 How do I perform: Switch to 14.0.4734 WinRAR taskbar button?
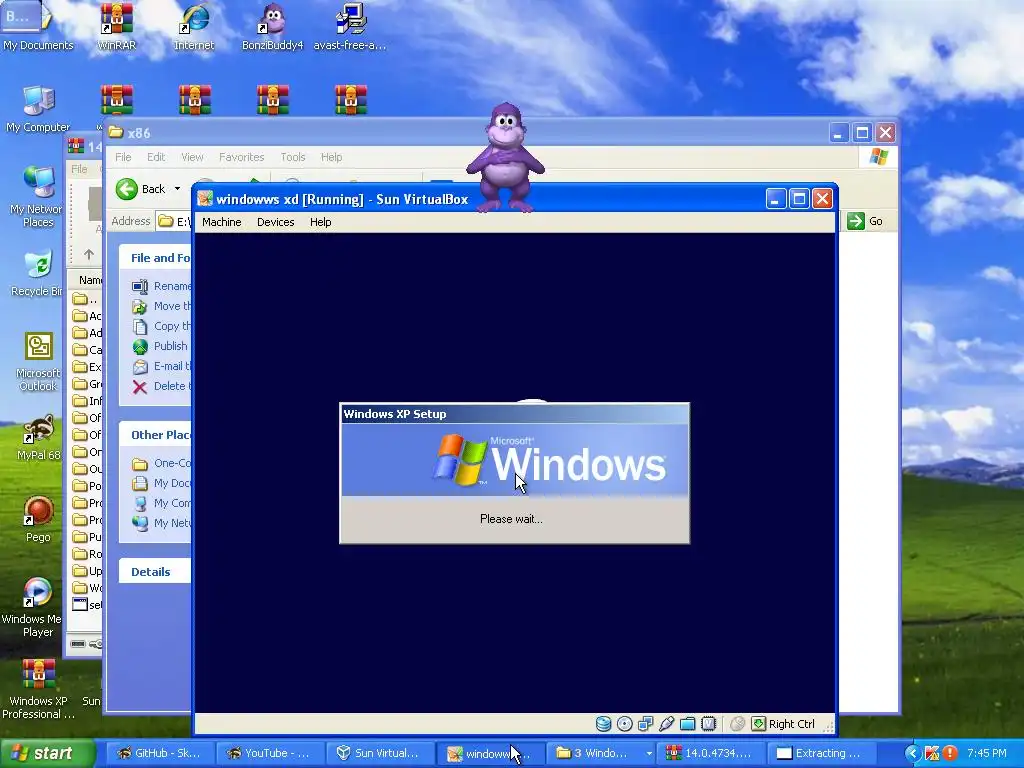[x=711, y=753]
